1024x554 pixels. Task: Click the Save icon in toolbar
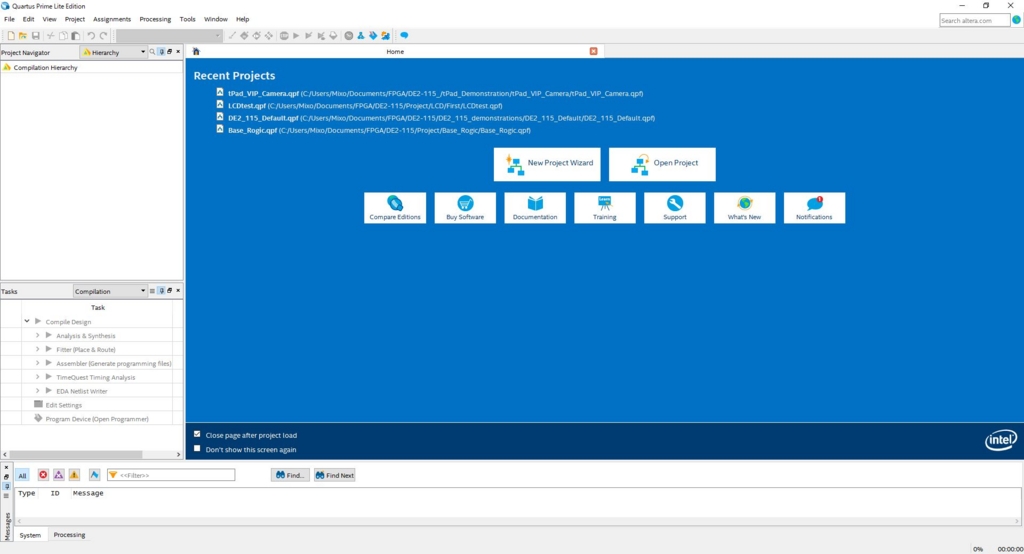35,35
